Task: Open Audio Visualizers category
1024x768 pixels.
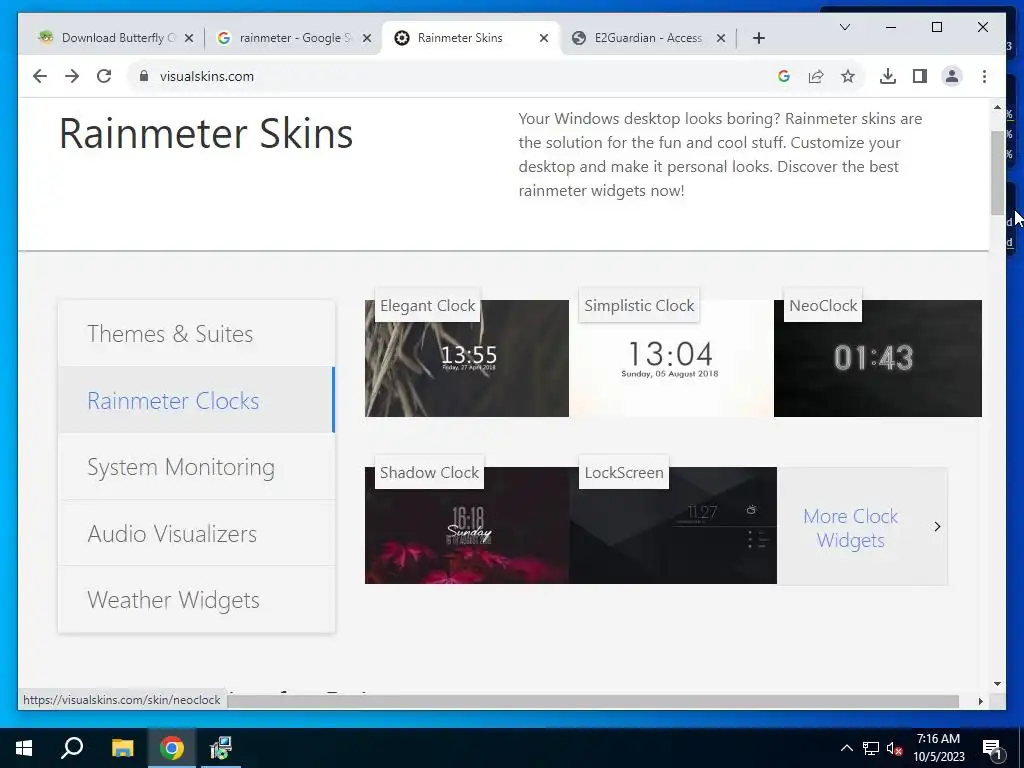Action: (x=197, y=534)
